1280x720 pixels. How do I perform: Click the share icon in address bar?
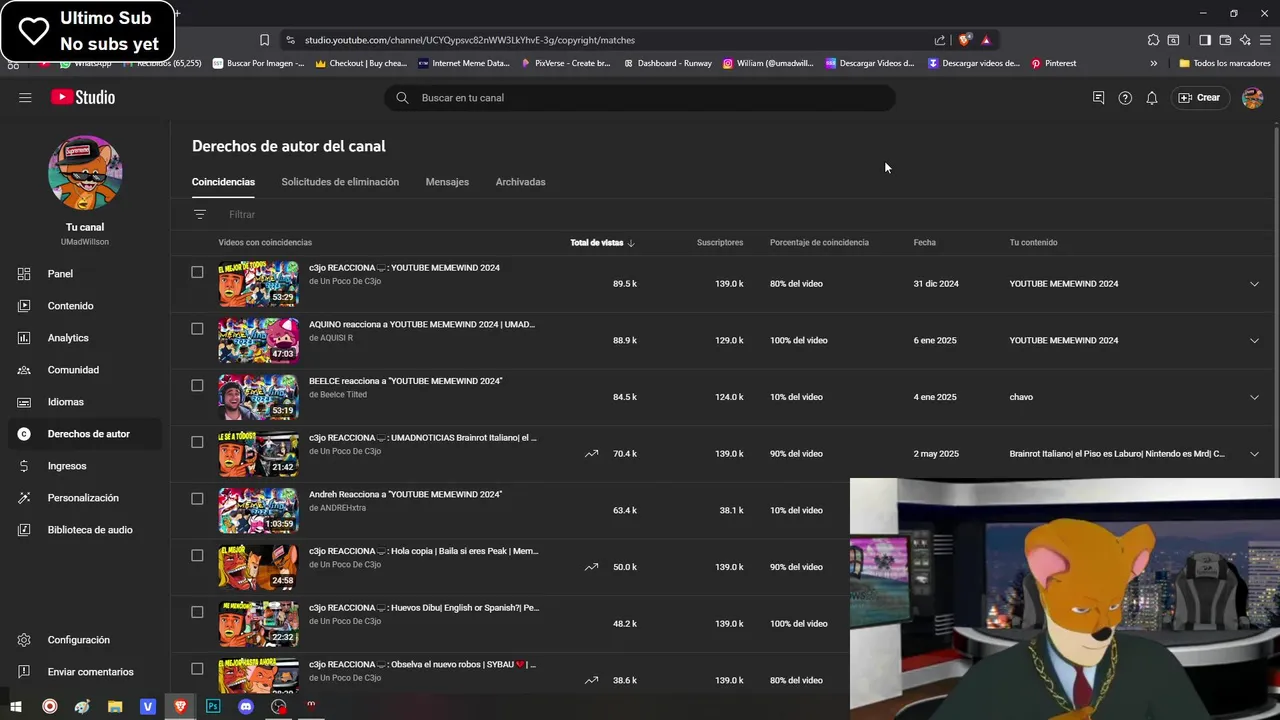[x=940, y=40]
